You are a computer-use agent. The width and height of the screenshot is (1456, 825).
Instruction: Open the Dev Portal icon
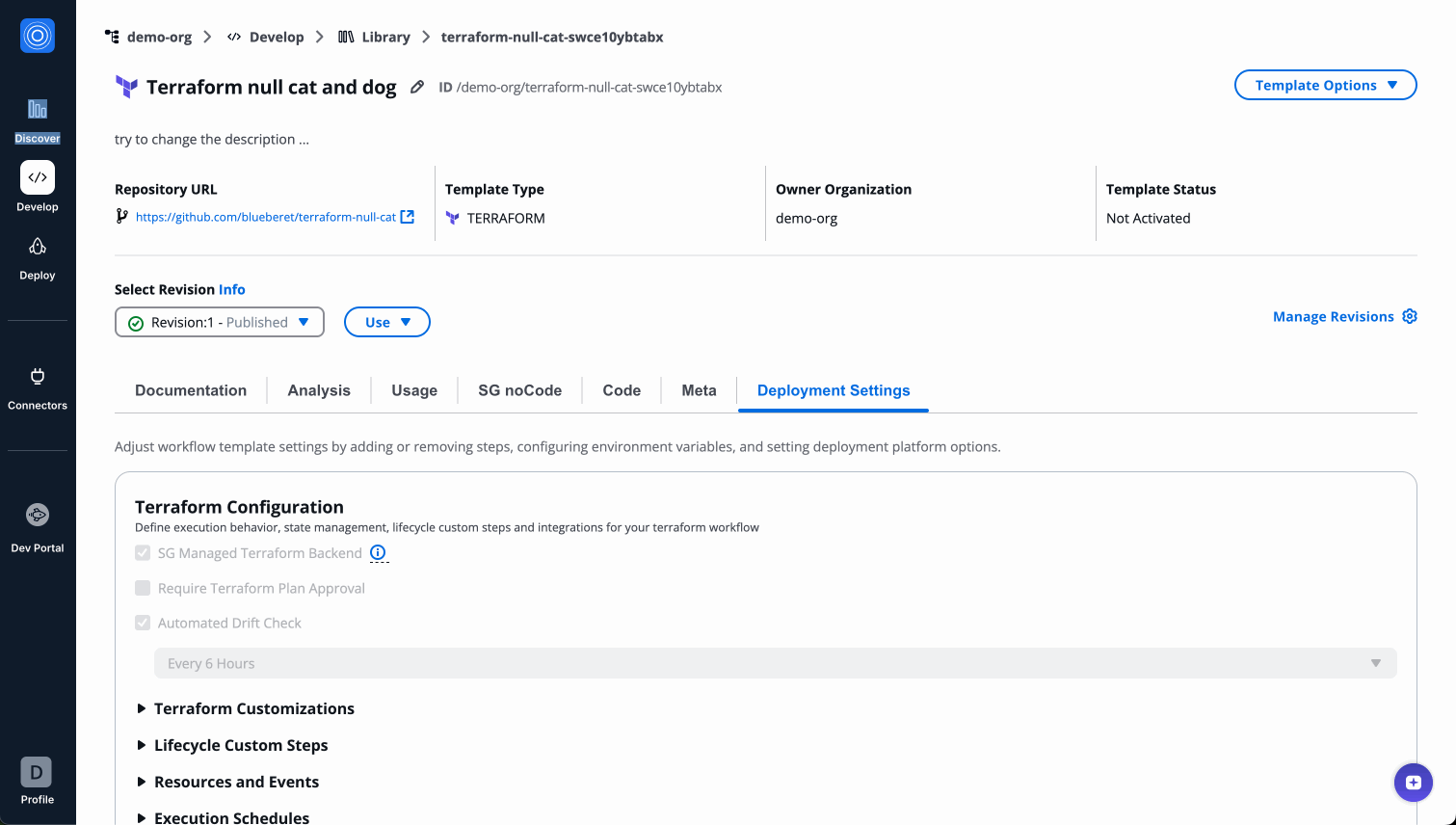38,515
